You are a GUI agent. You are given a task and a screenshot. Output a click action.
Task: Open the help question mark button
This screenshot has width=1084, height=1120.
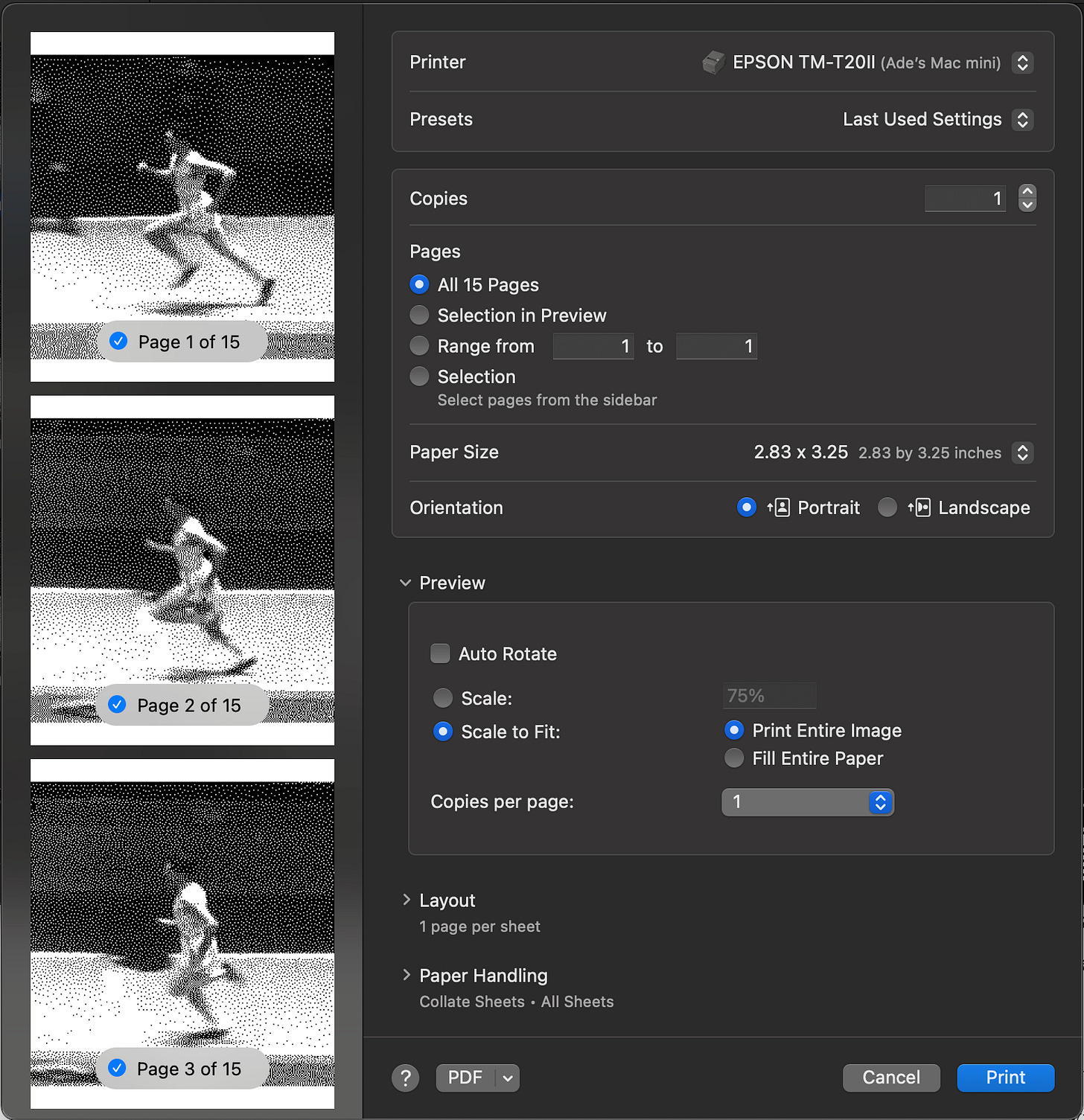point(406,1078)
